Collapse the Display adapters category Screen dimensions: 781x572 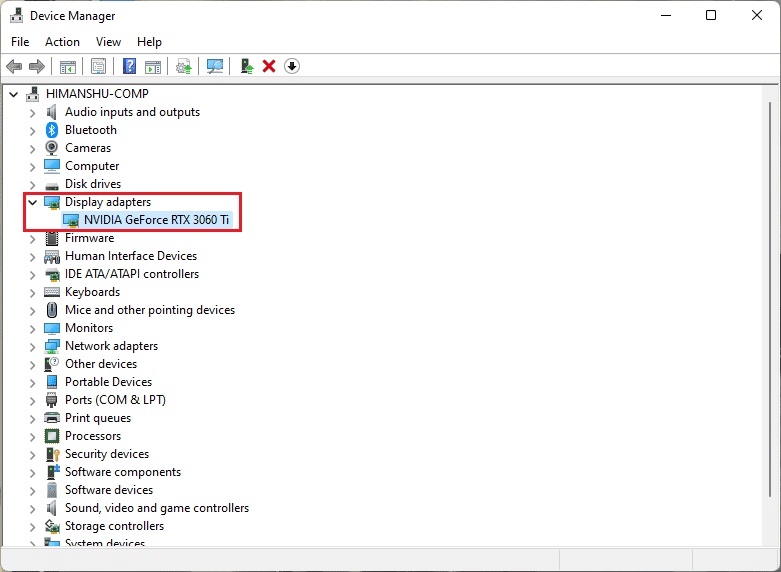(x=33, y=202)
